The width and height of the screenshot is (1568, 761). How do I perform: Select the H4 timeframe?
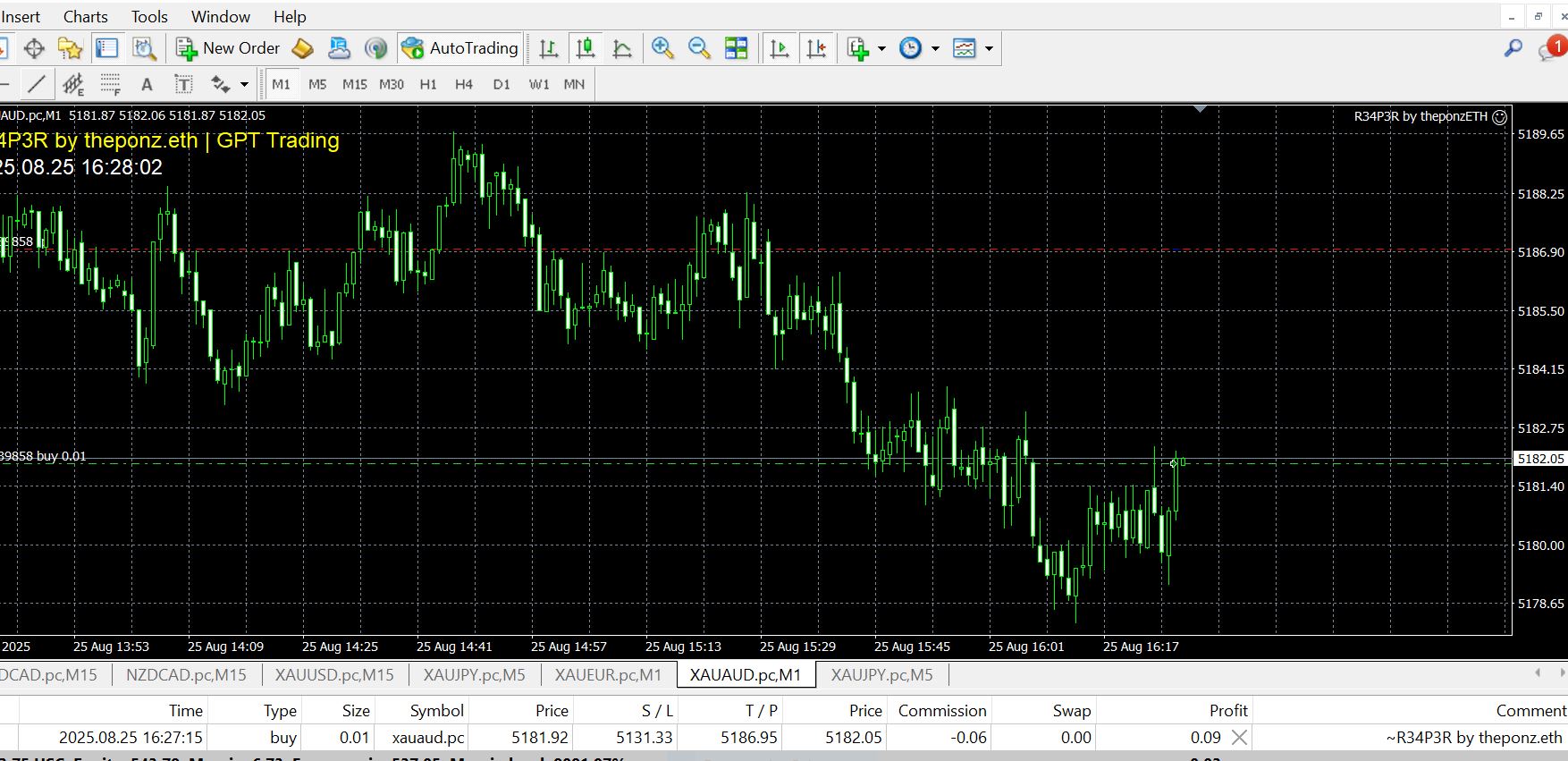coord(464,84)
